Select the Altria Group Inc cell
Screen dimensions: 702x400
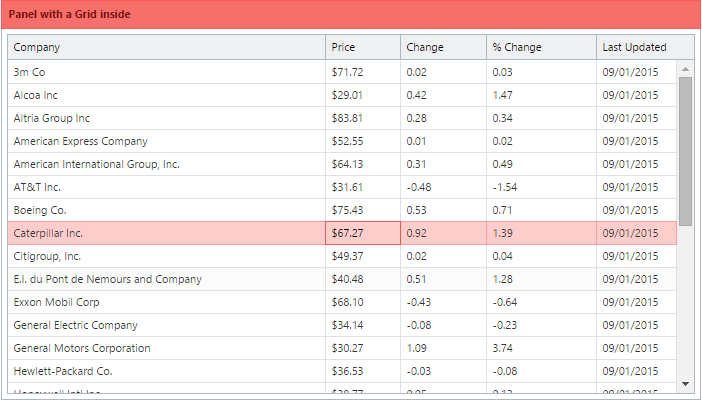167,118
